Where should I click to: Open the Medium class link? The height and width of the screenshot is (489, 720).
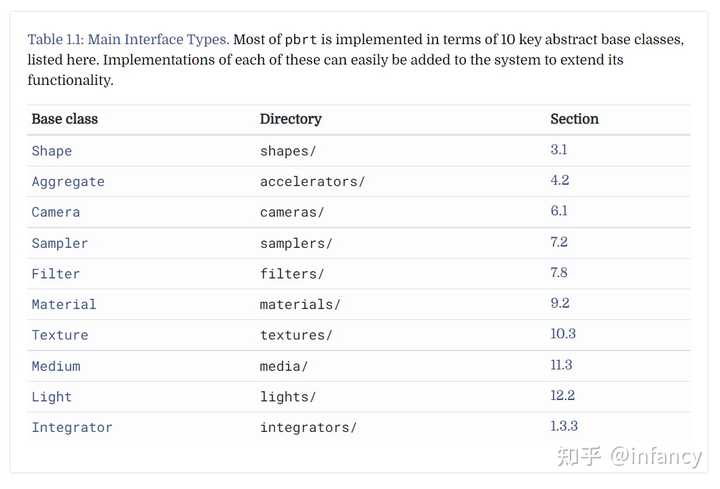tap(56, 366)
